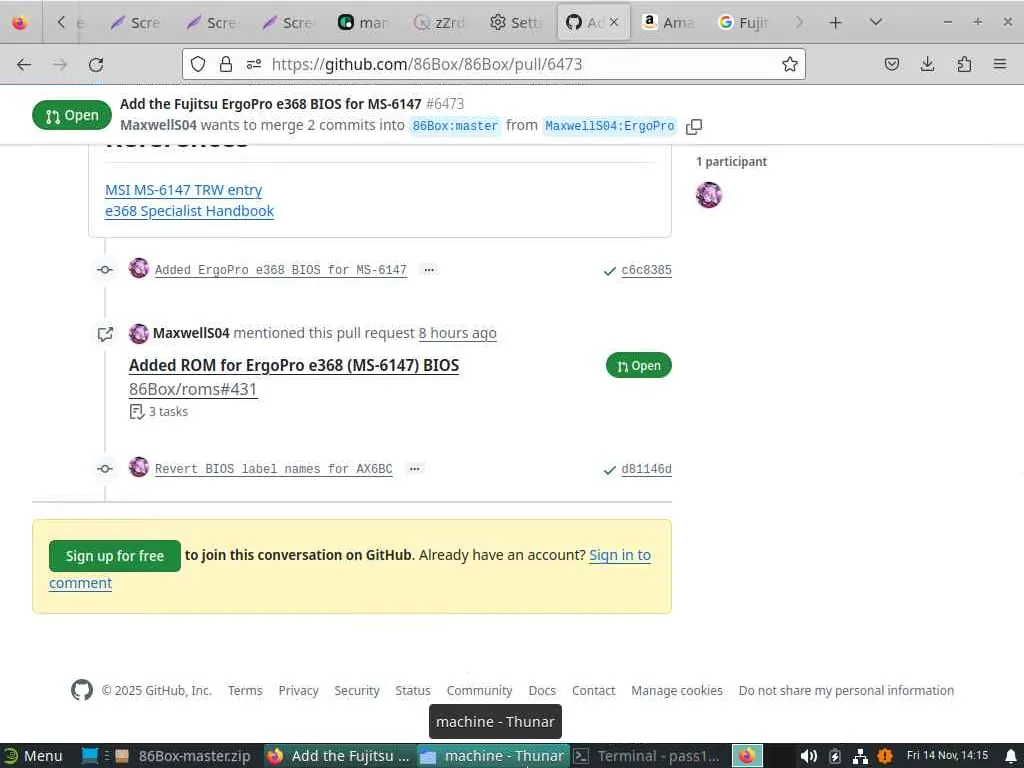
Task: Bookmark this page with the star icon
Action: pos(790,64)
